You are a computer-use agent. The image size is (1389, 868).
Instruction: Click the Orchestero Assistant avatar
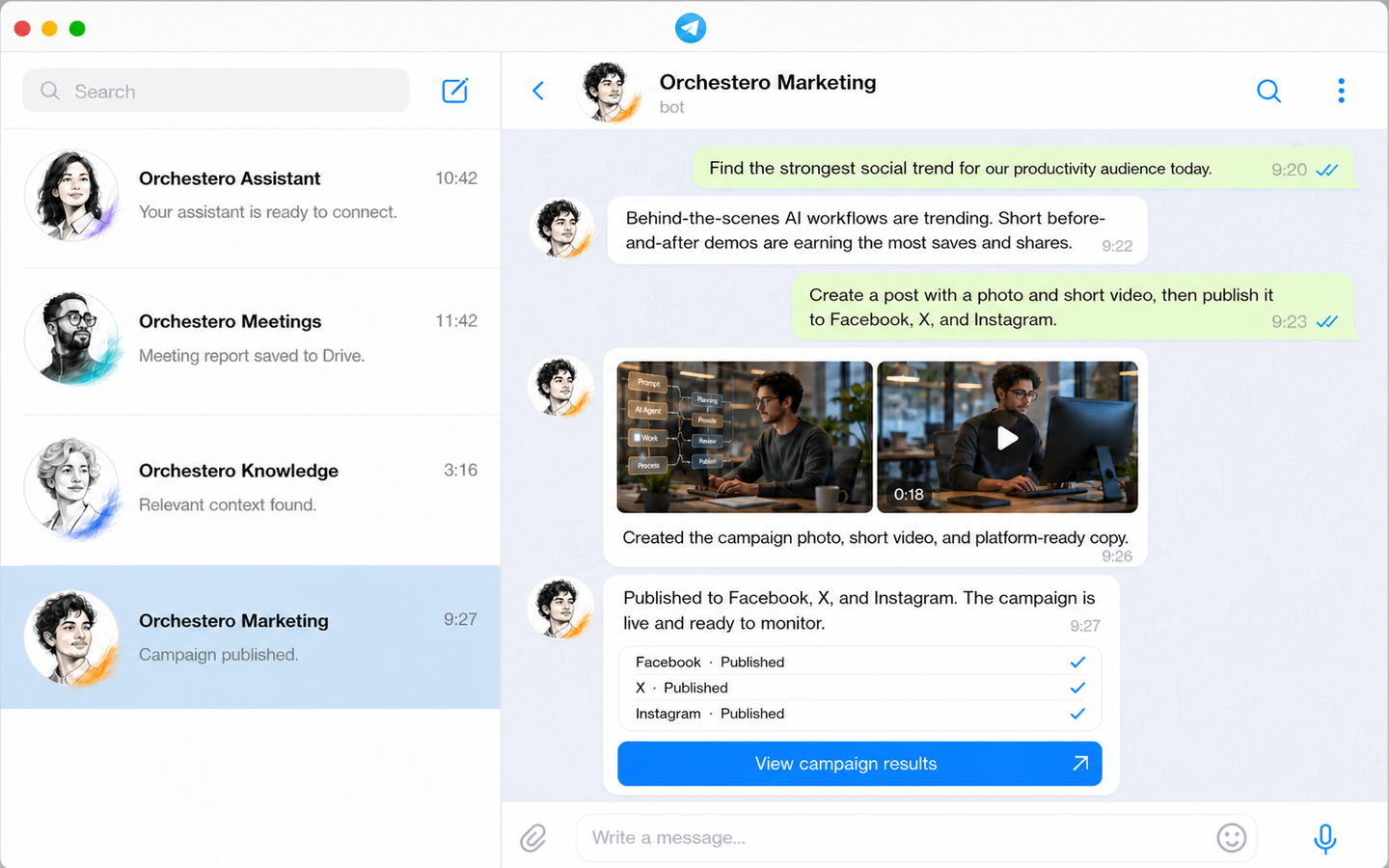click(72, 197)
